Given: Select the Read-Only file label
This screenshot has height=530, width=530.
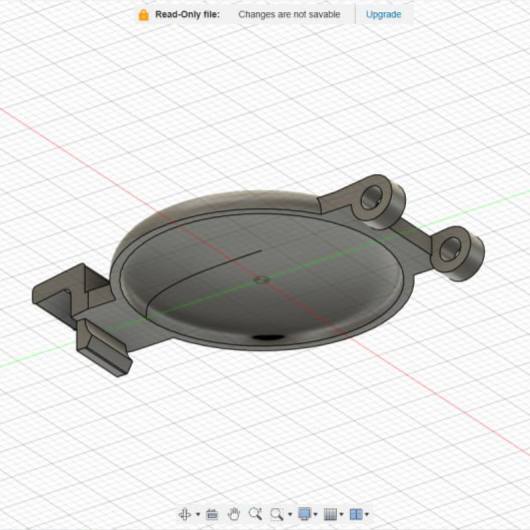Looking at the screenshot, I should [187, 15].
